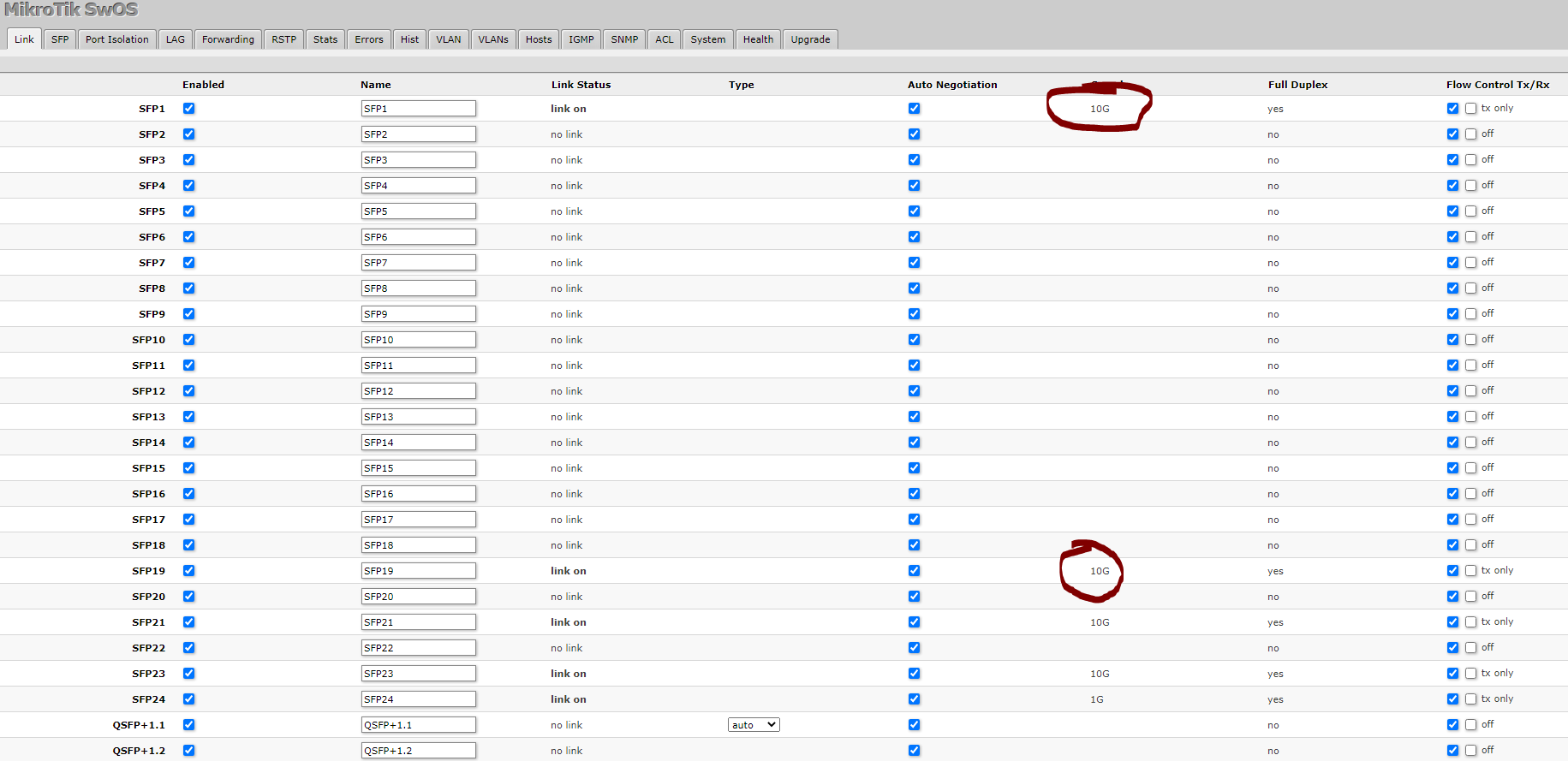Toggle Flow Control Tx for SFP24
The height and width of the screenshot is (761, 1568).
coord(1452,699)
